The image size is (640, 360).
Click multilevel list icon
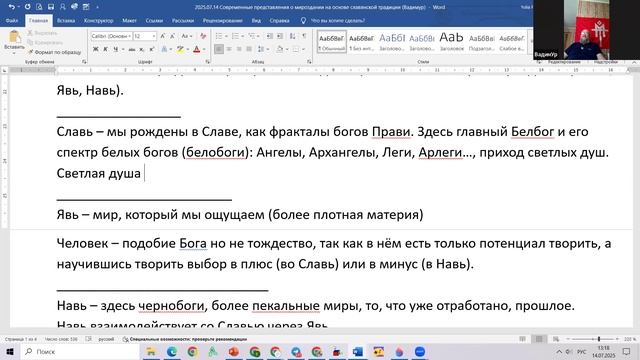[252, 36]
